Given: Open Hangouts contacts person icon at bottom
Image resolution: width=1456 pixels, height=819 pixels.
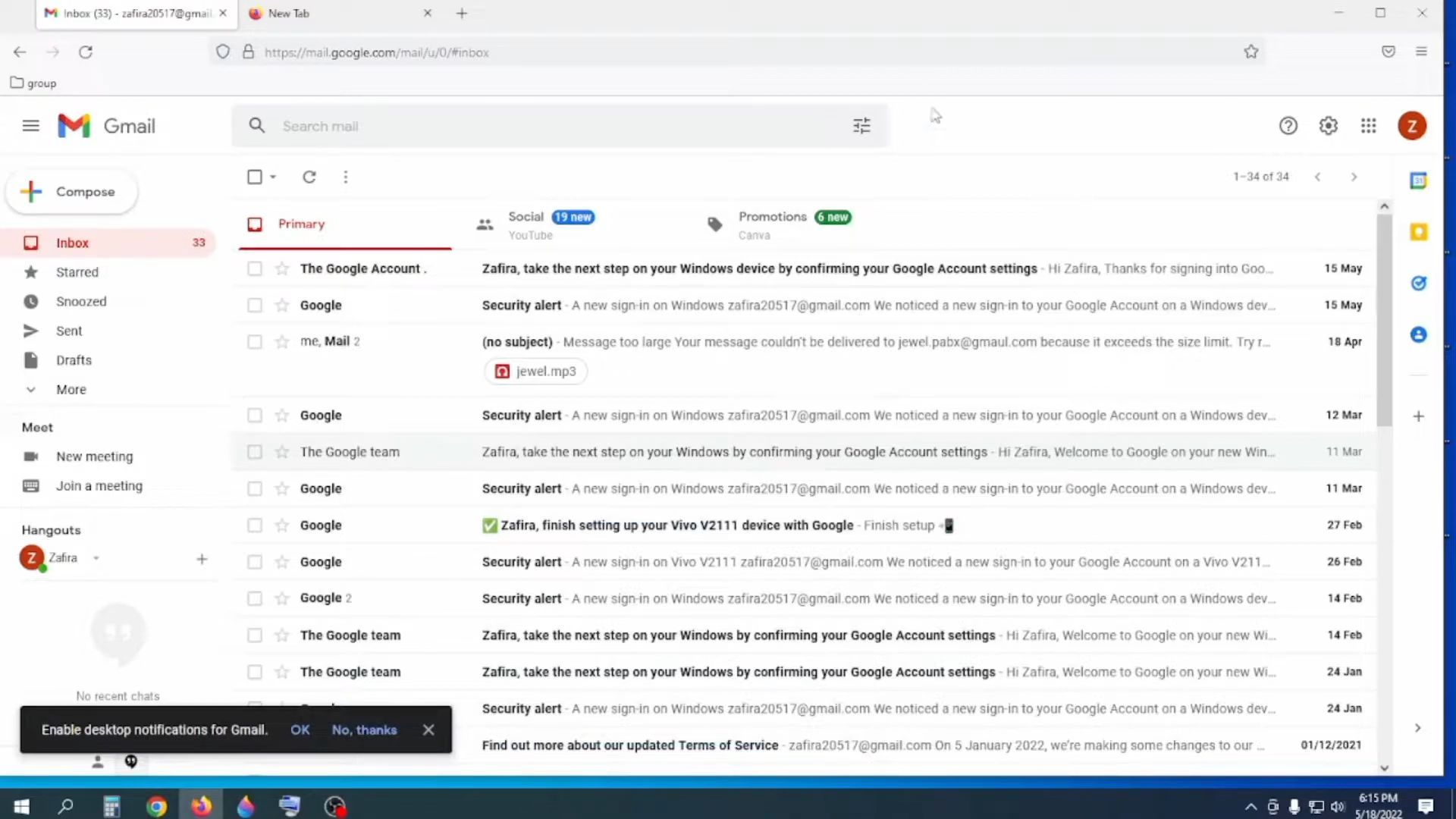Looking at the screenshot, I should tap(97, 761).
